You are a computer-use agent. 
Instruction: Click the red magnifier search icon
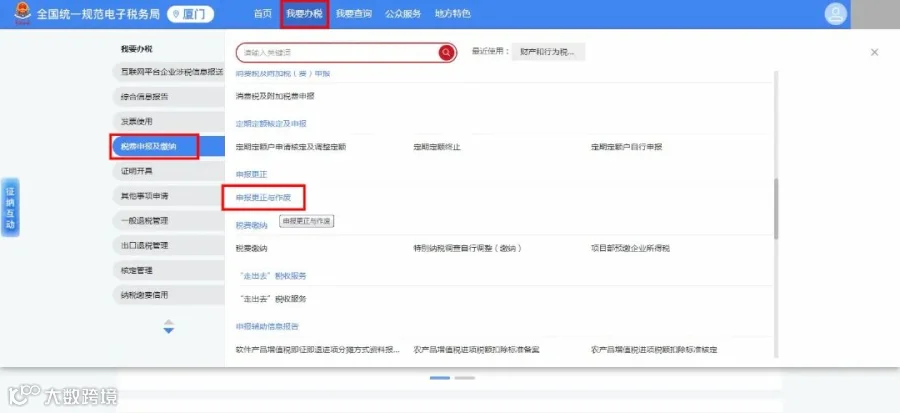446,53
